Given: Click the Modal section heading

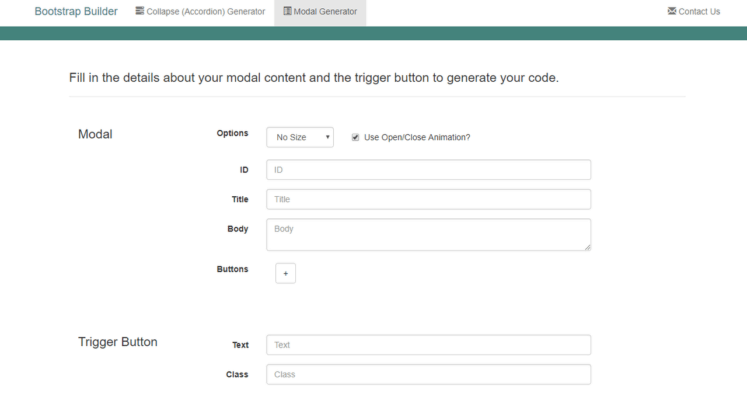Looking at the screenshot, I should (x=95, y=134).
